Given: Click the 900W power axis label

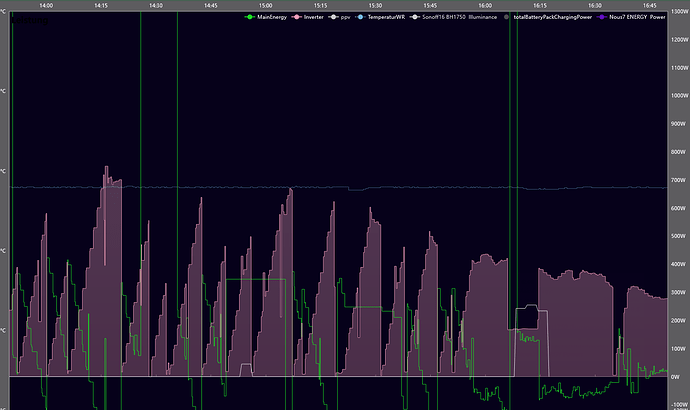Looking at the screenshot, I should click(679, 124).
